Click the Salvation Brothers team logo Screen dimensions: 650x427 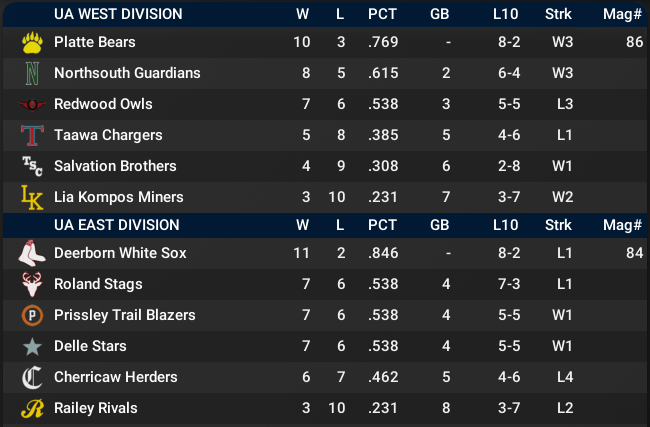point(32,167)
